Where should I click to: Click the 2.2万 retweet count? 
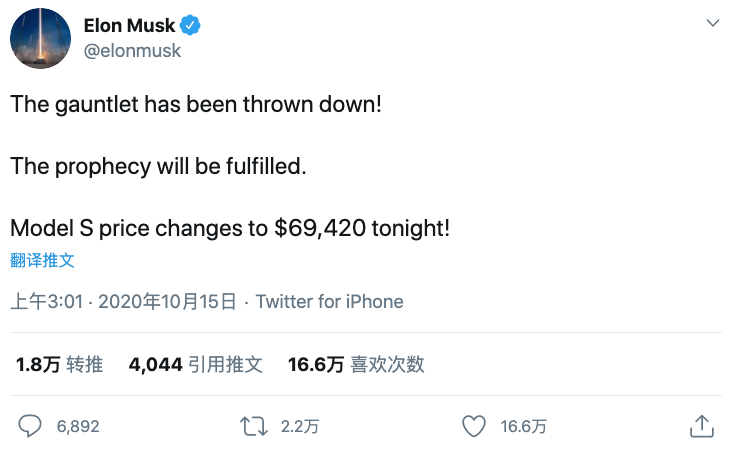[300, 427]
